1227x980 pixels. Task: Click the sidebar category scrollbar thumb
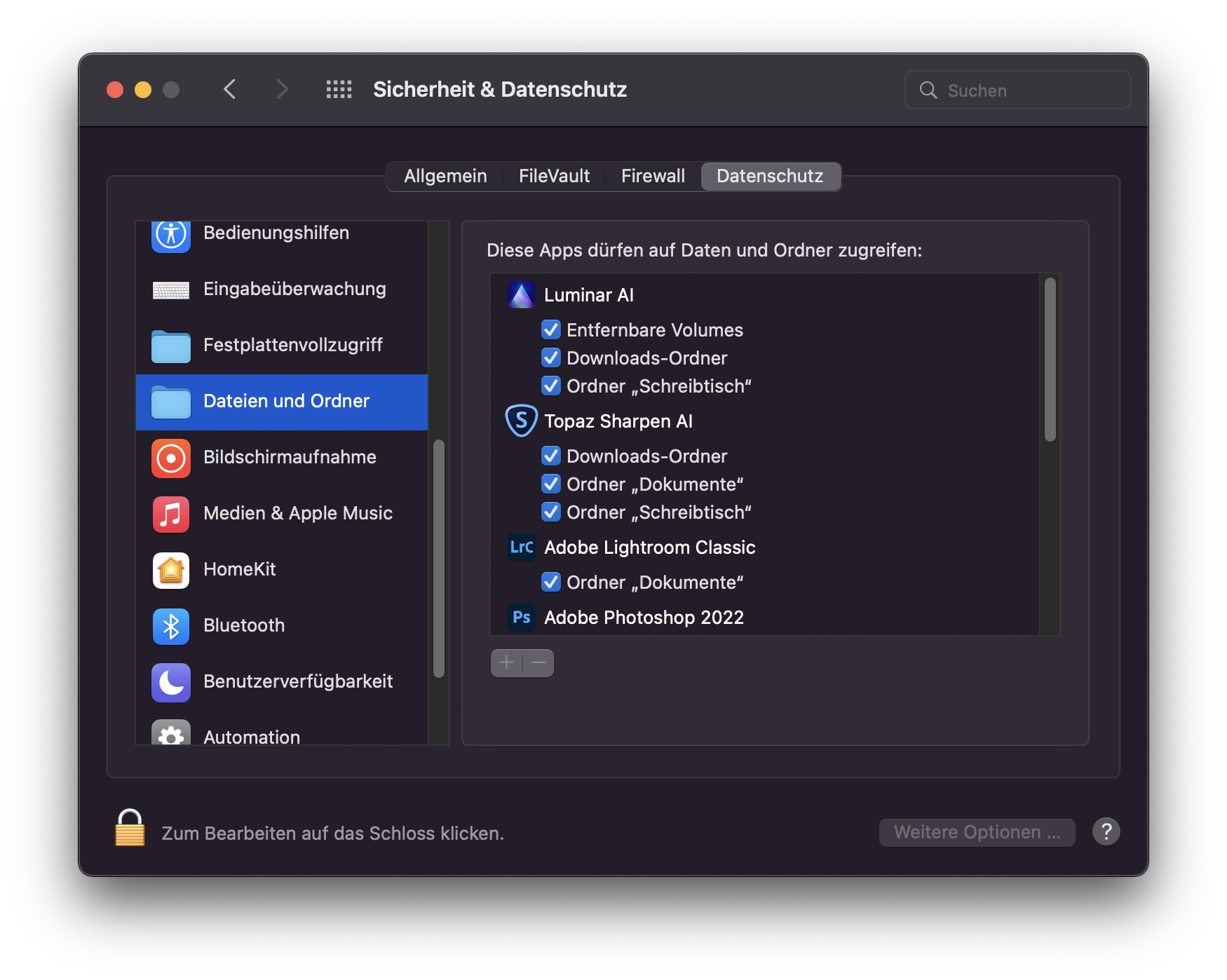click(439, 559)
